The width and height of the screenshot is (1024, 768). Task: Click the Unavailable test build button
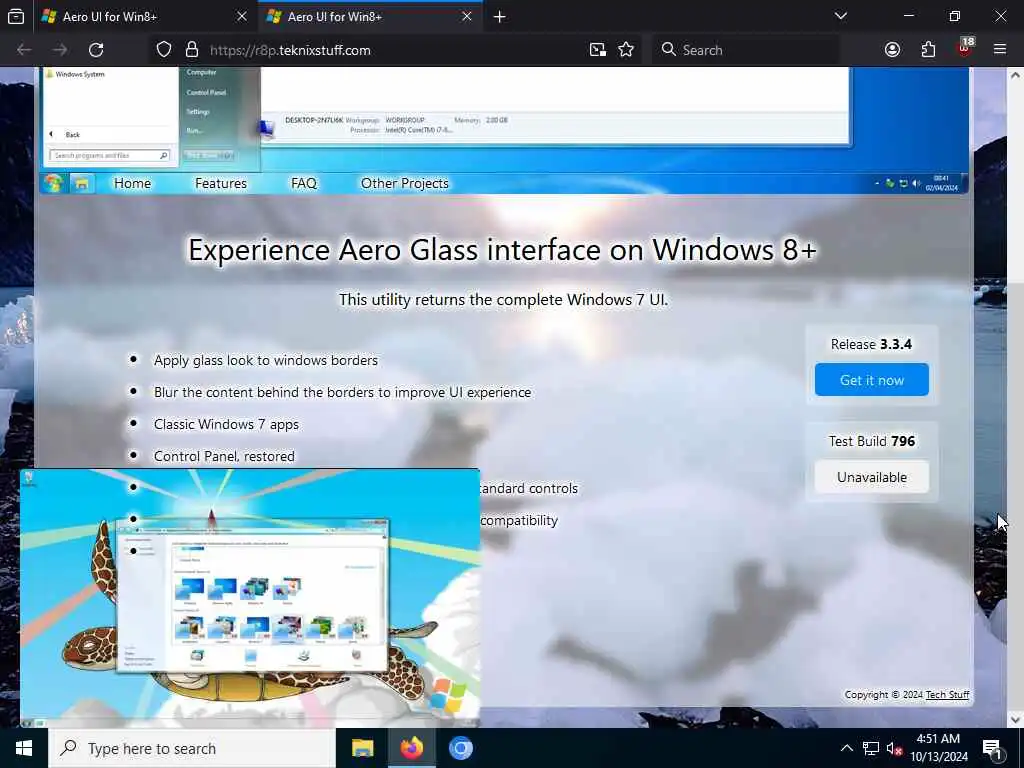(872, 477)
